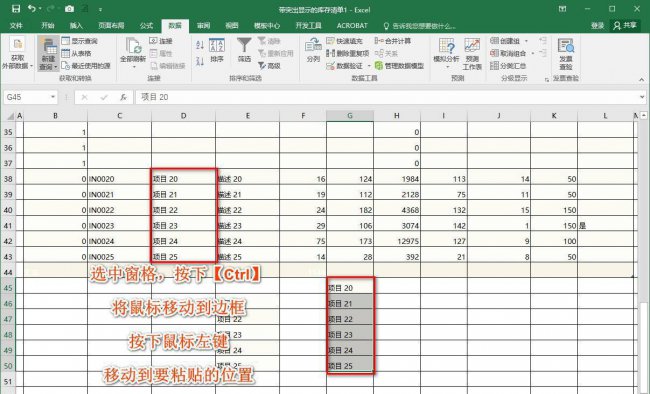Select row 41 header

pos(8,226)
